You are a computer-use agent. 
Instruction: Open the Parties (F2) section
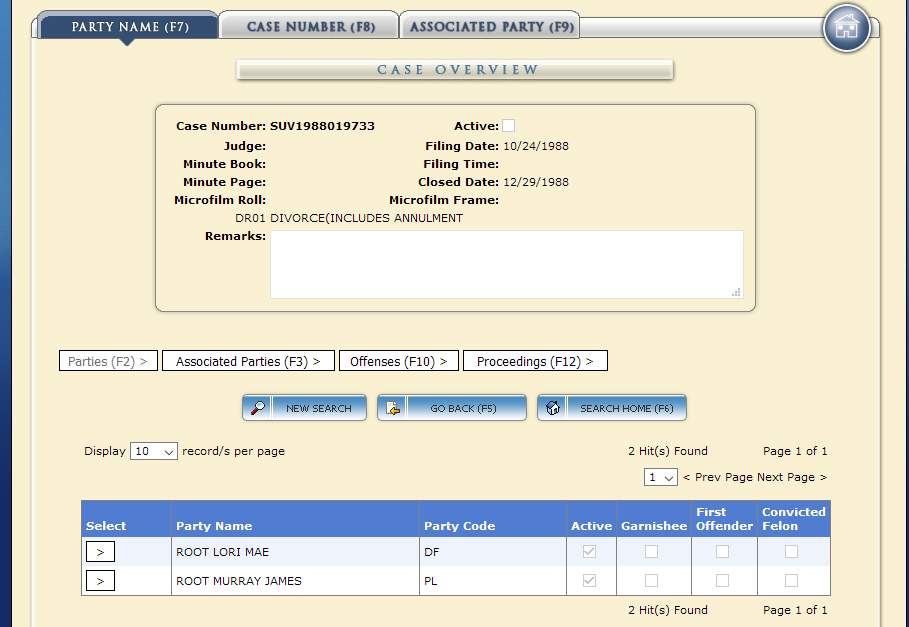tap(108, 361)
